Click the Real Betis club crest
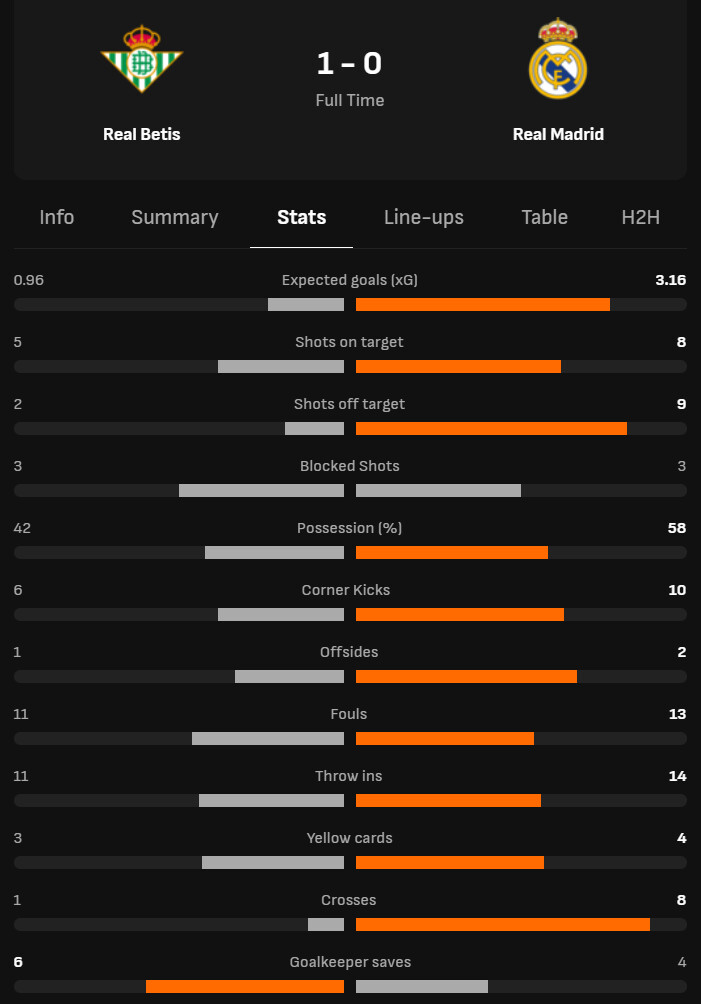Image resolution: width=701 pixels, height=1004 pixels. click(x=141, y=59)
